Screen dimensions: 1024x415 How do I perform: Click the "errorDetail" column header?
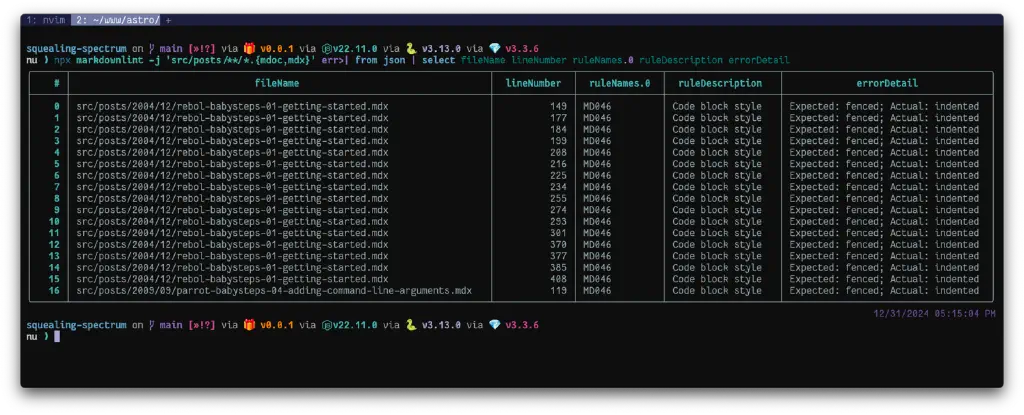tap(887, 83)
